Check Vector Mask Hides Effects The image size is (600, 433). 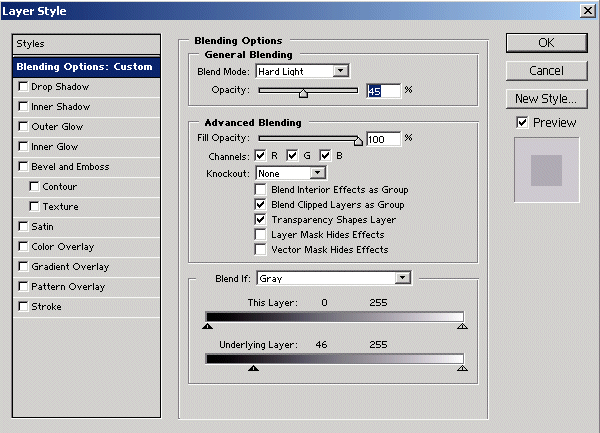click(261, 249)
